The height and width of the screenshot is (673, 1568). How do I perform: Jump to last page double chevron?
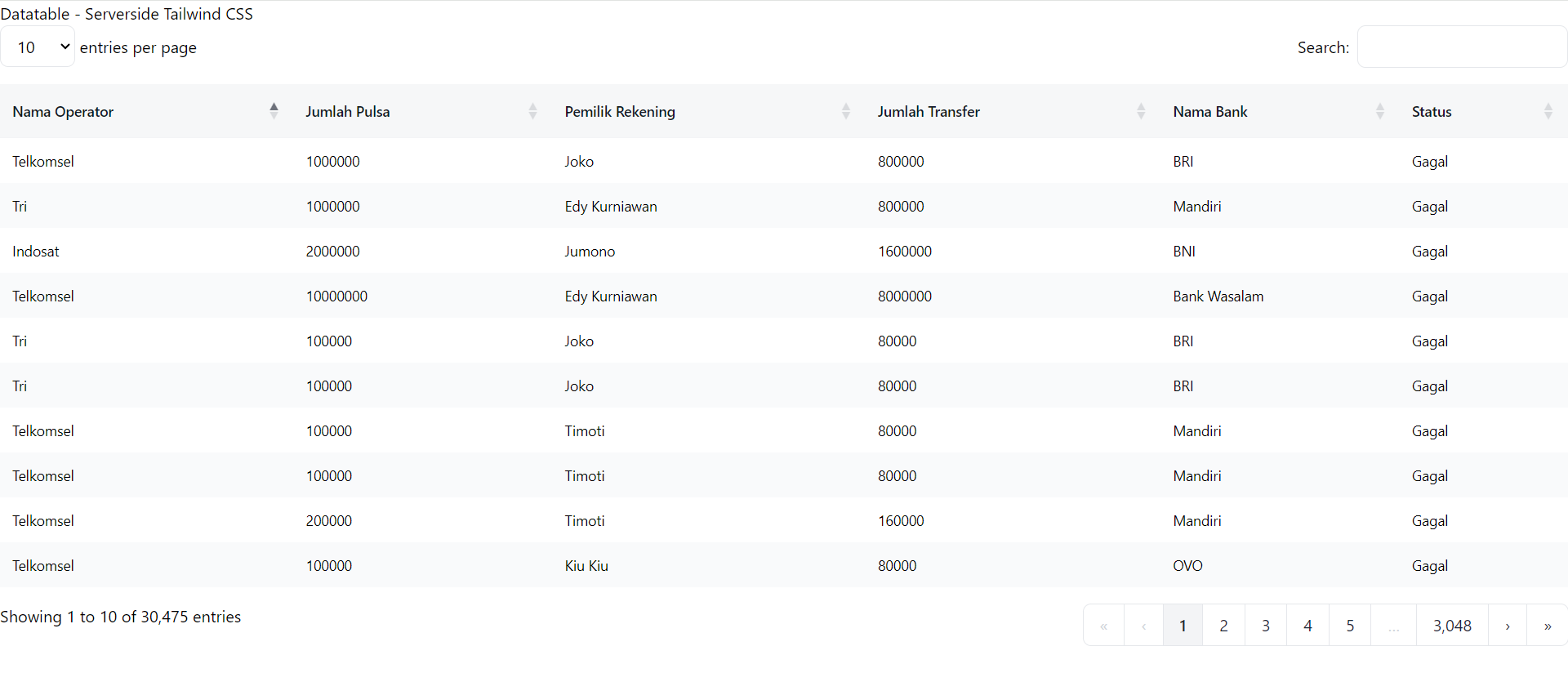coord(1547,626)
